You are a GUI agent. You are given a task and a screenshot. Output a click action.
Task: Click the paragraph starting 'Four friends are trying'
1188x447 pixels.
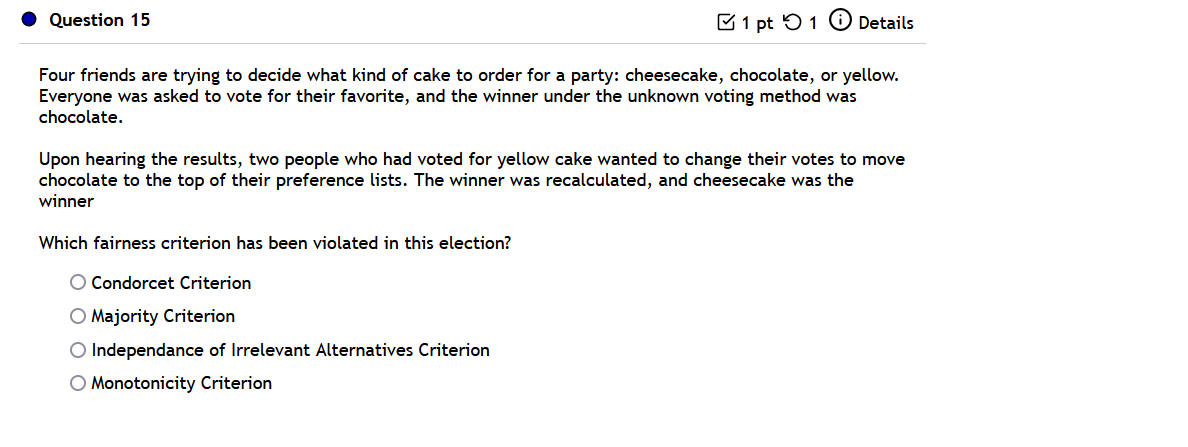(469, 97)
